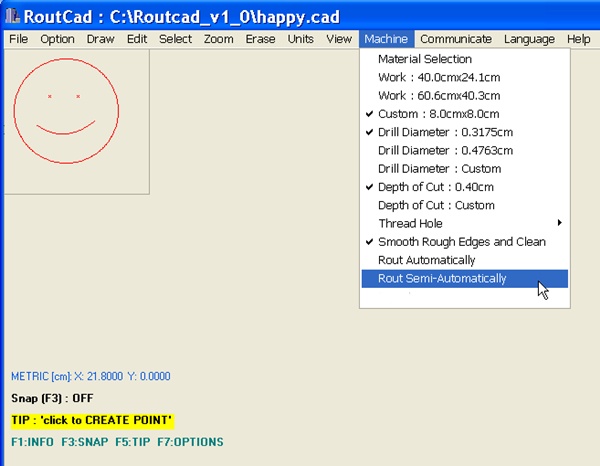Open the Select menu
Screen dimensions: 600x466
coord(175,39)
